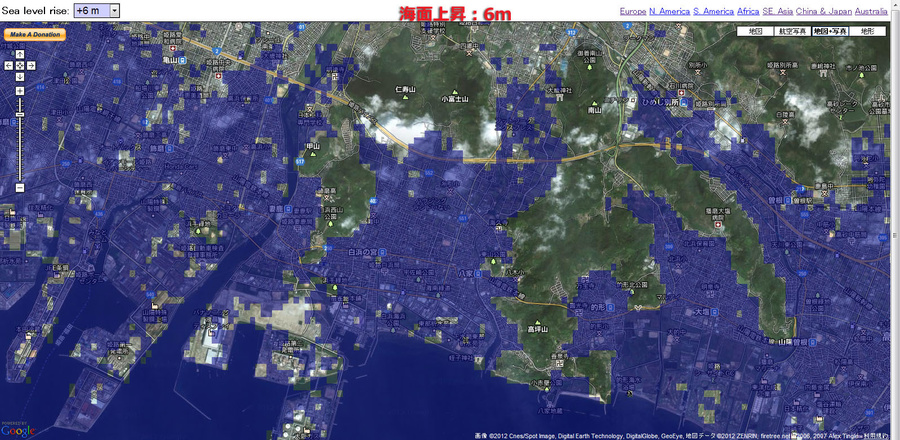This screenshot has height=440, width=900.
Task: Zoom in with the plus button
Action: click(x=19, y=91)
